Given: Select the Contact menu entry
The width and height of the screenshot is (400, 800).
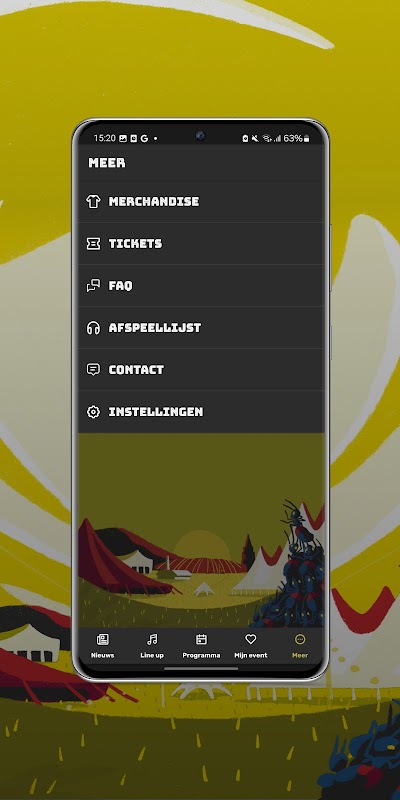Looking at the screenshot, I should pyautogui.click(x=201, y=369).
